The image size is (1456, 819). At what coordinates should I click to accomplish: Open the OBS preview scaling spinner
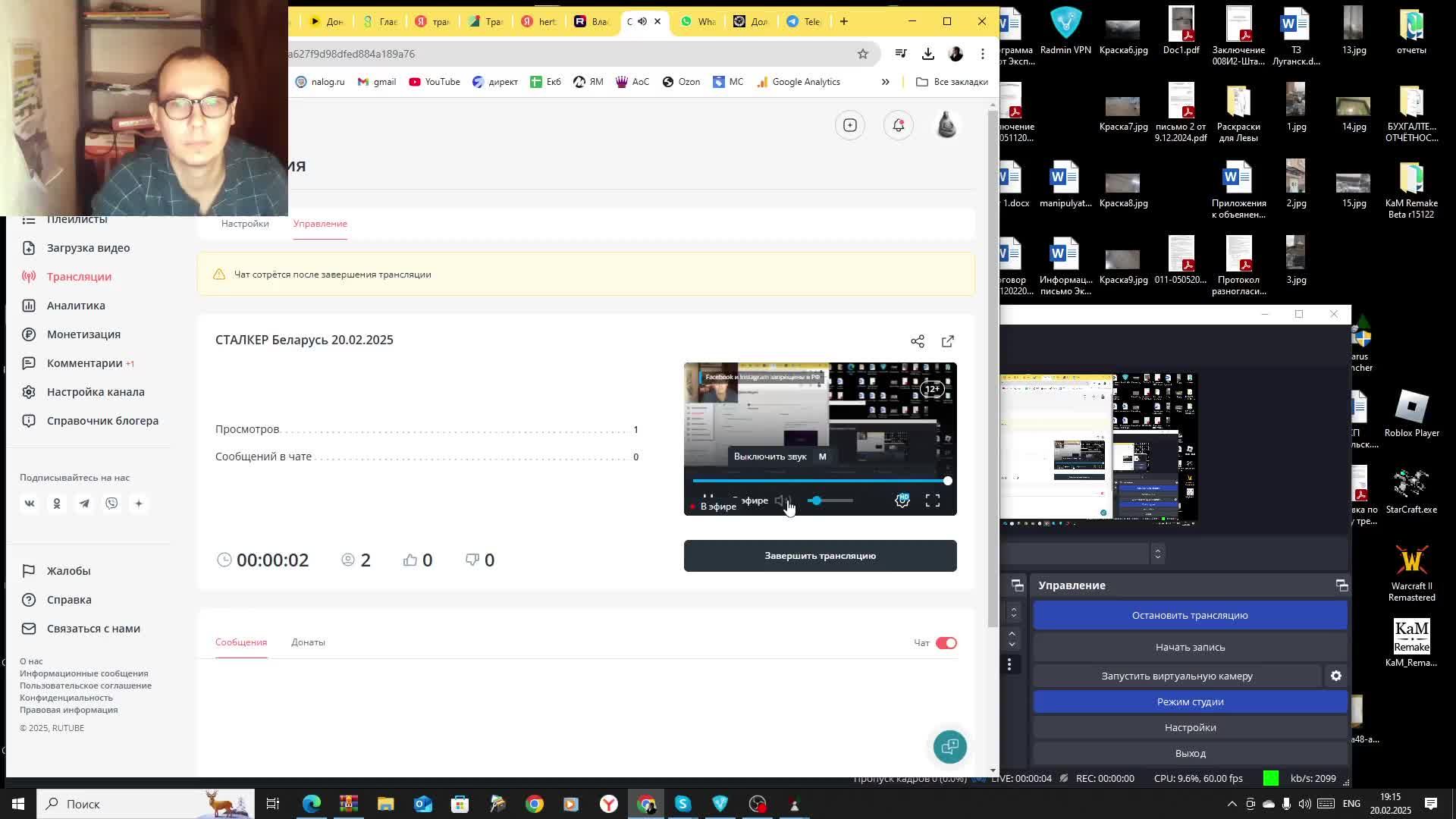1157,554
